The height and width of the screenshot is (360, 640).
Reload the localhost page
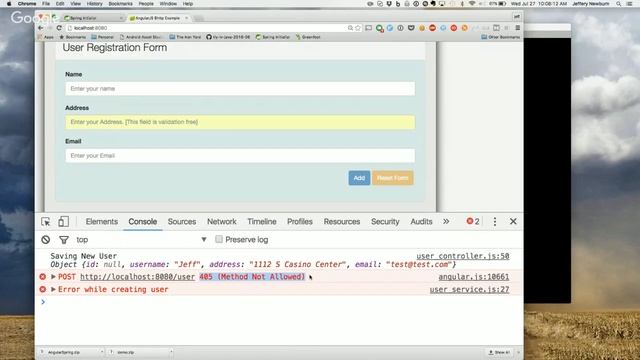59,28
